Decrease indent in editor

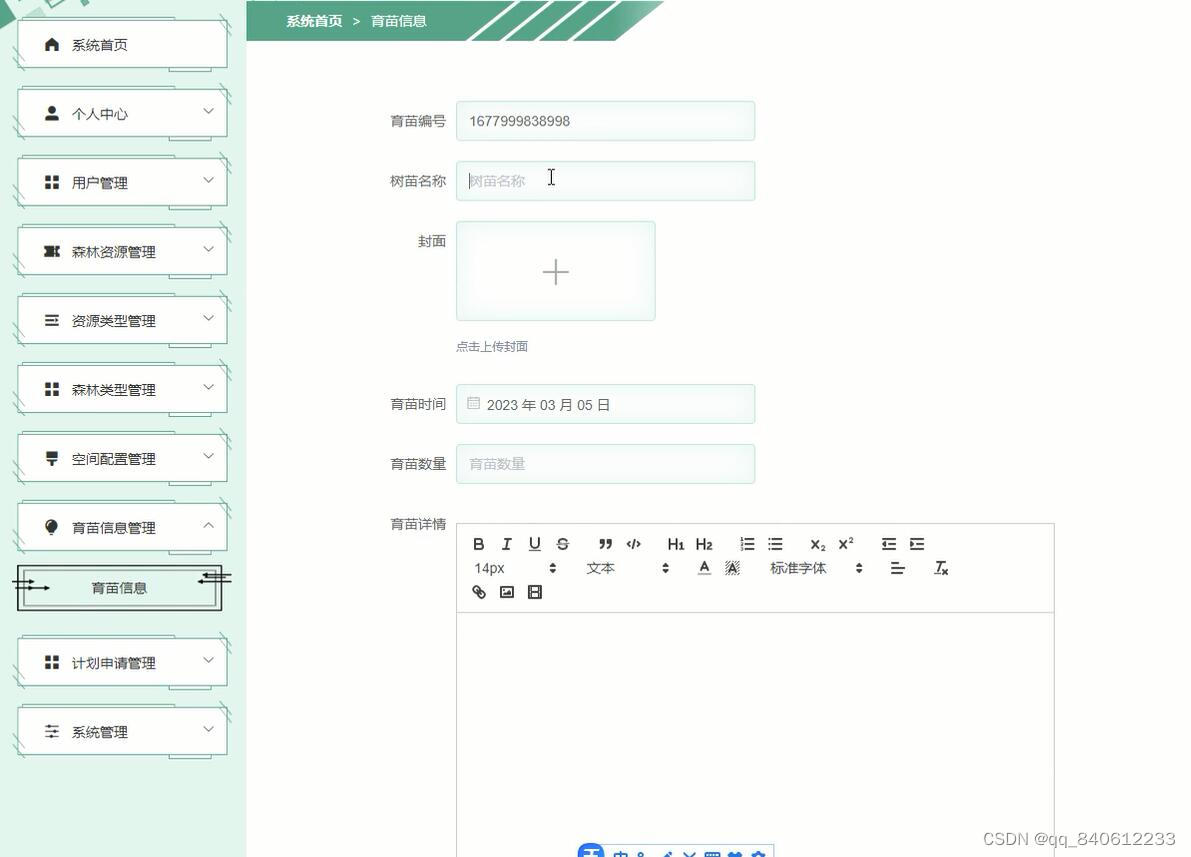pos(889,544)
